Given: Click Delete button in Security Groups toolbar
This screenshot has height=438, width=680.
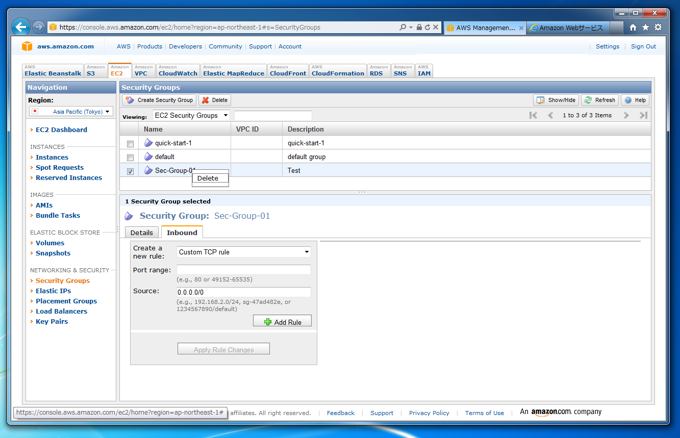Looking at the screenshot, I should 215,100.
